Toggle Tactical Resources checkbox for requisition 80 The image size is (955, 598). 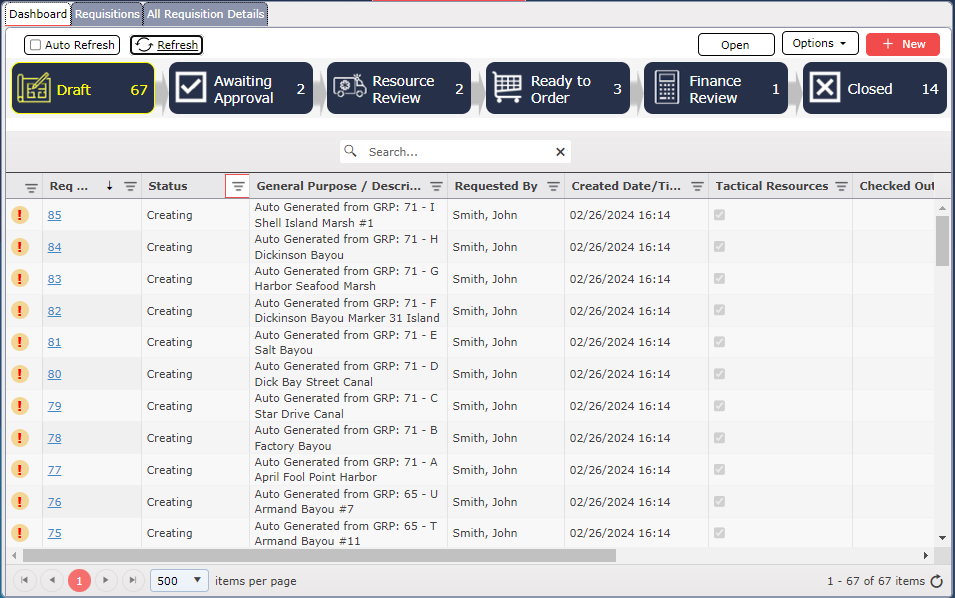click(719, 374)
